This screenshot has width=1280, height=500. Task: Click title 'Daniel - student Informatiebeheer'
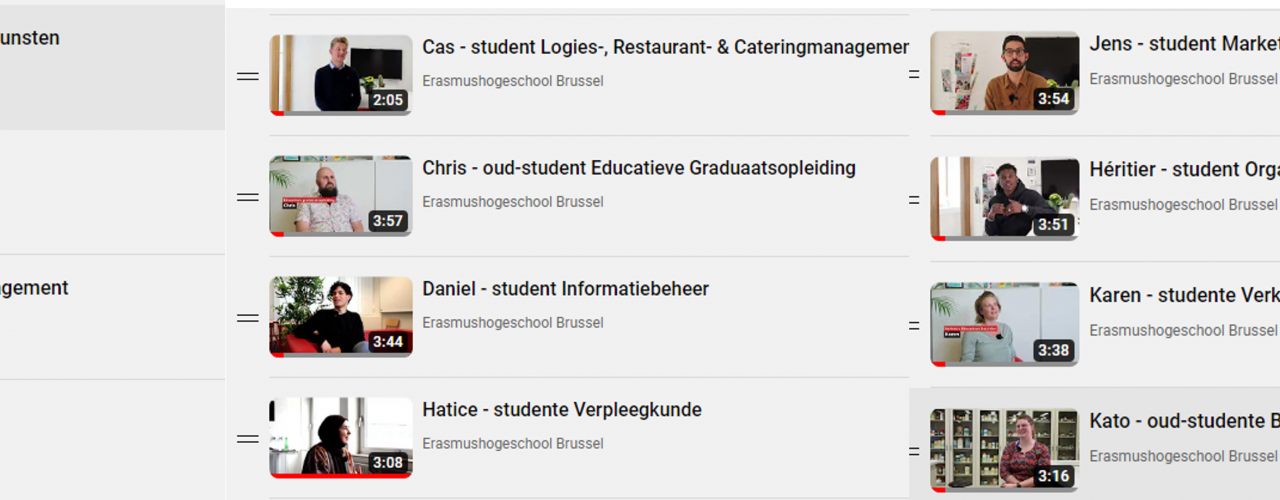pyautogui.click(x=565, y=289)
